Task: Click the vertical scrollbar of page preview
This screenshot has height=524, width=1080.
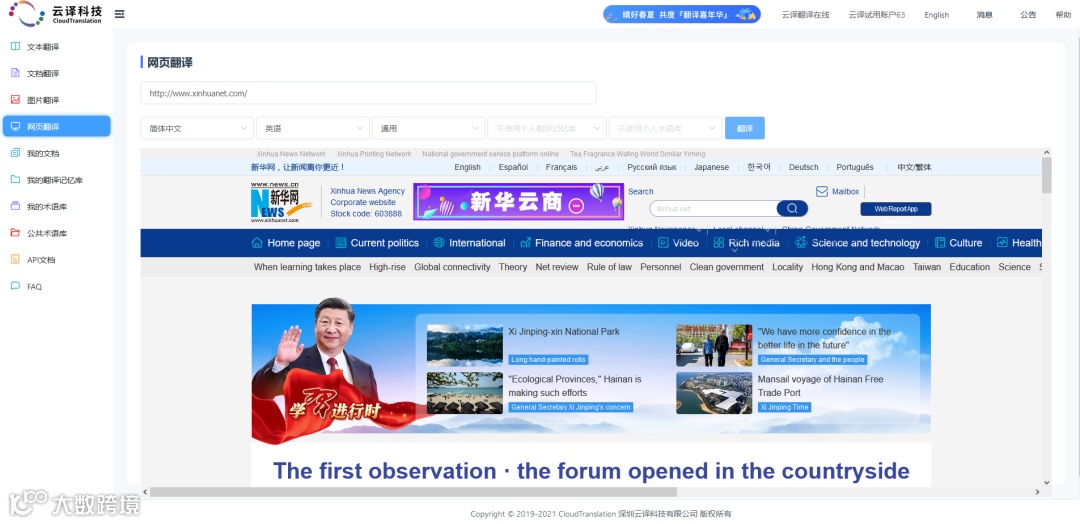Action: 1046,176
